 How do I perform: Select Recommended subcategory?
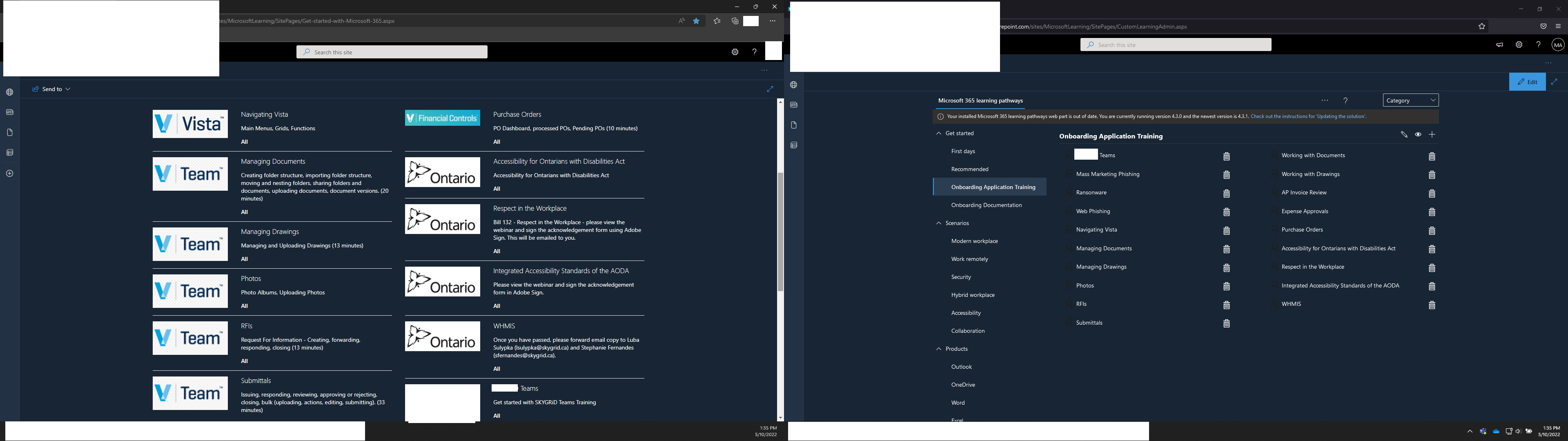pos(970,169)
